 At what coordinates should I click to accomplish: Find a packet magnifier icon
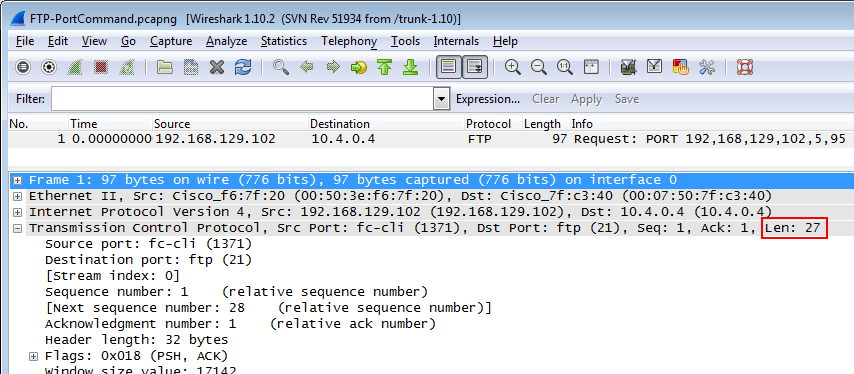(x=281, y=68)
